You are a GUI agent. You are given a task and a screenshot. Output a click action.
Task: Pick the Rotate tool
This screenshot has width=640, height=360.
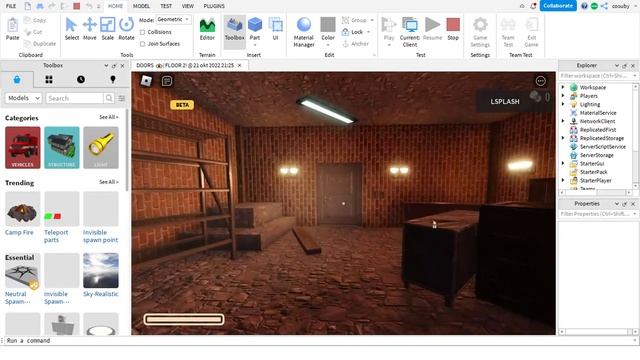tap(126, 29)
